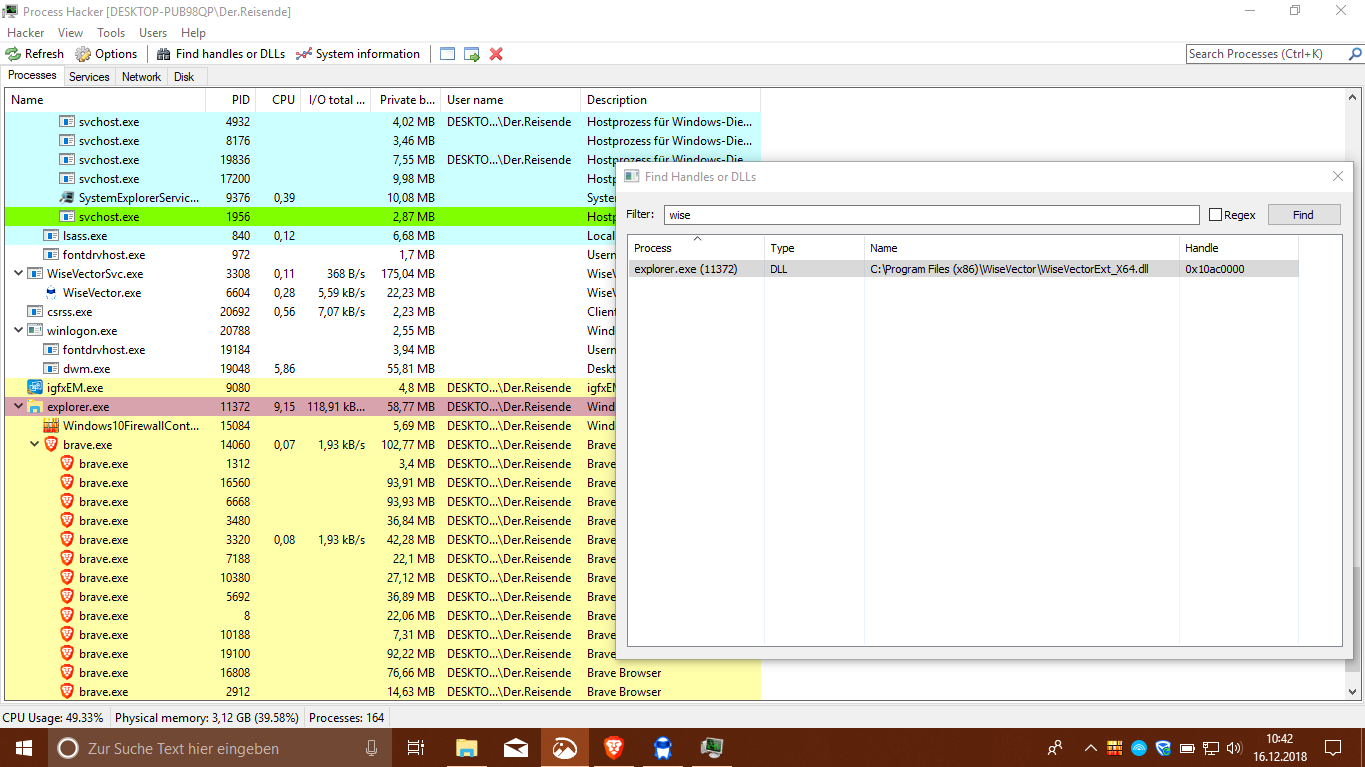Open the Tools menu
The image size is (1365, 767).
coord(111,33)
